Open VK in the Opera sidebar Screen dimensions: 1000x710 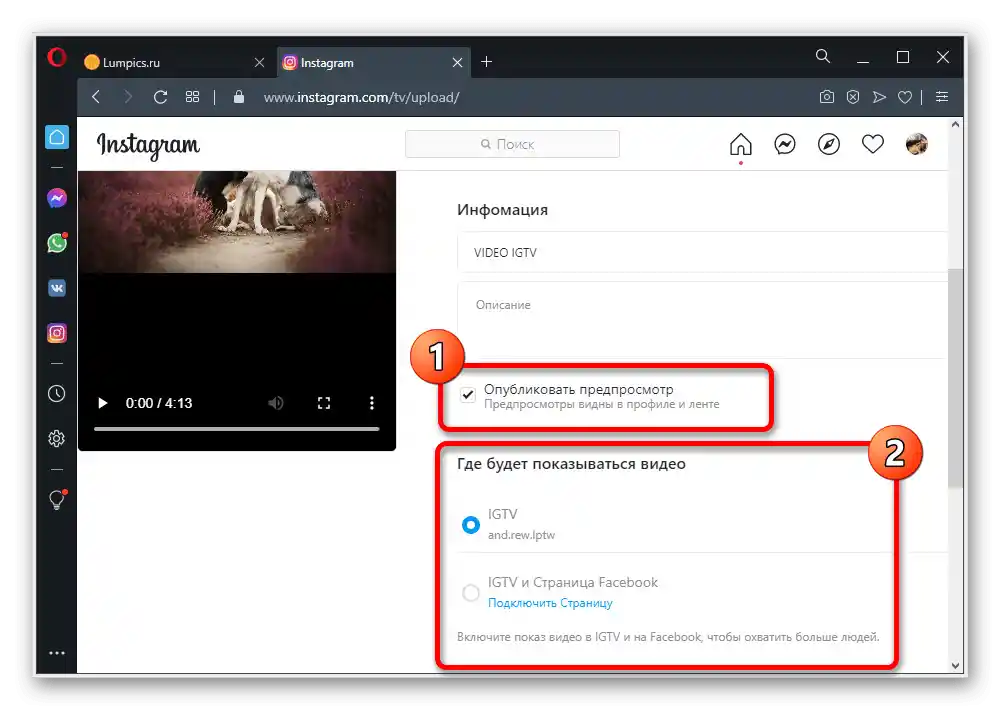point(57,288)
